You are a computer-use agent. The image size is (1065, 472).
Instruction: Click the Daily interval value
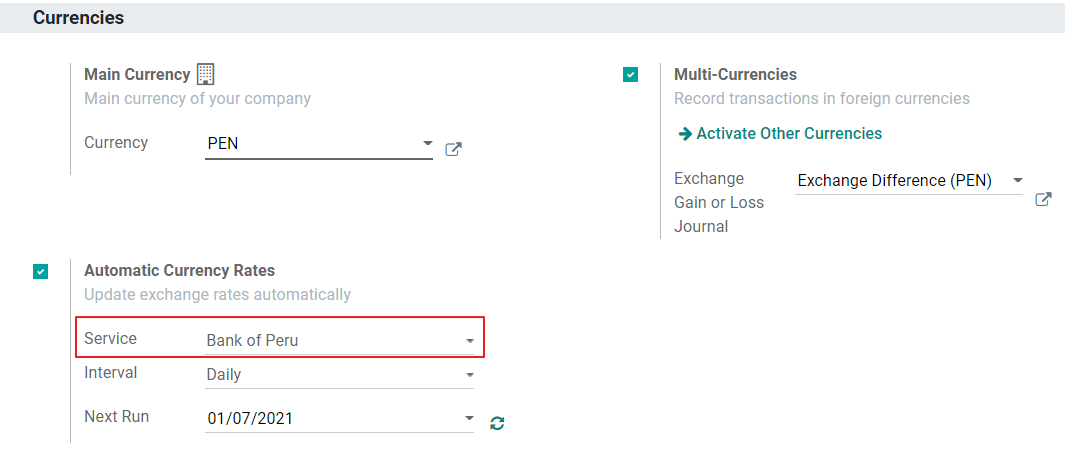[x=224, y=375]
